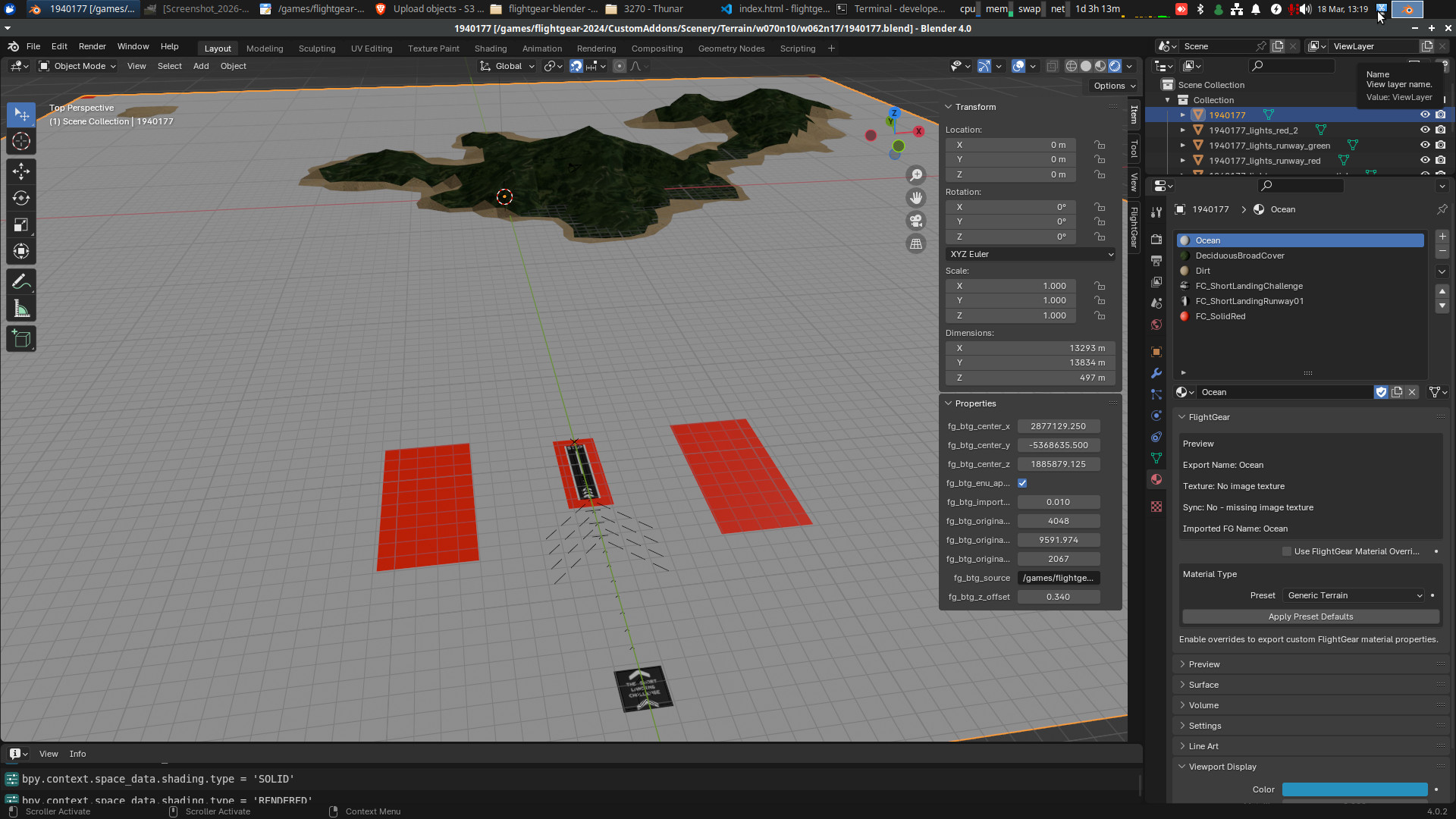
Task: Select the DeciduousBroadCover material slot
Action: point(1240,256)
